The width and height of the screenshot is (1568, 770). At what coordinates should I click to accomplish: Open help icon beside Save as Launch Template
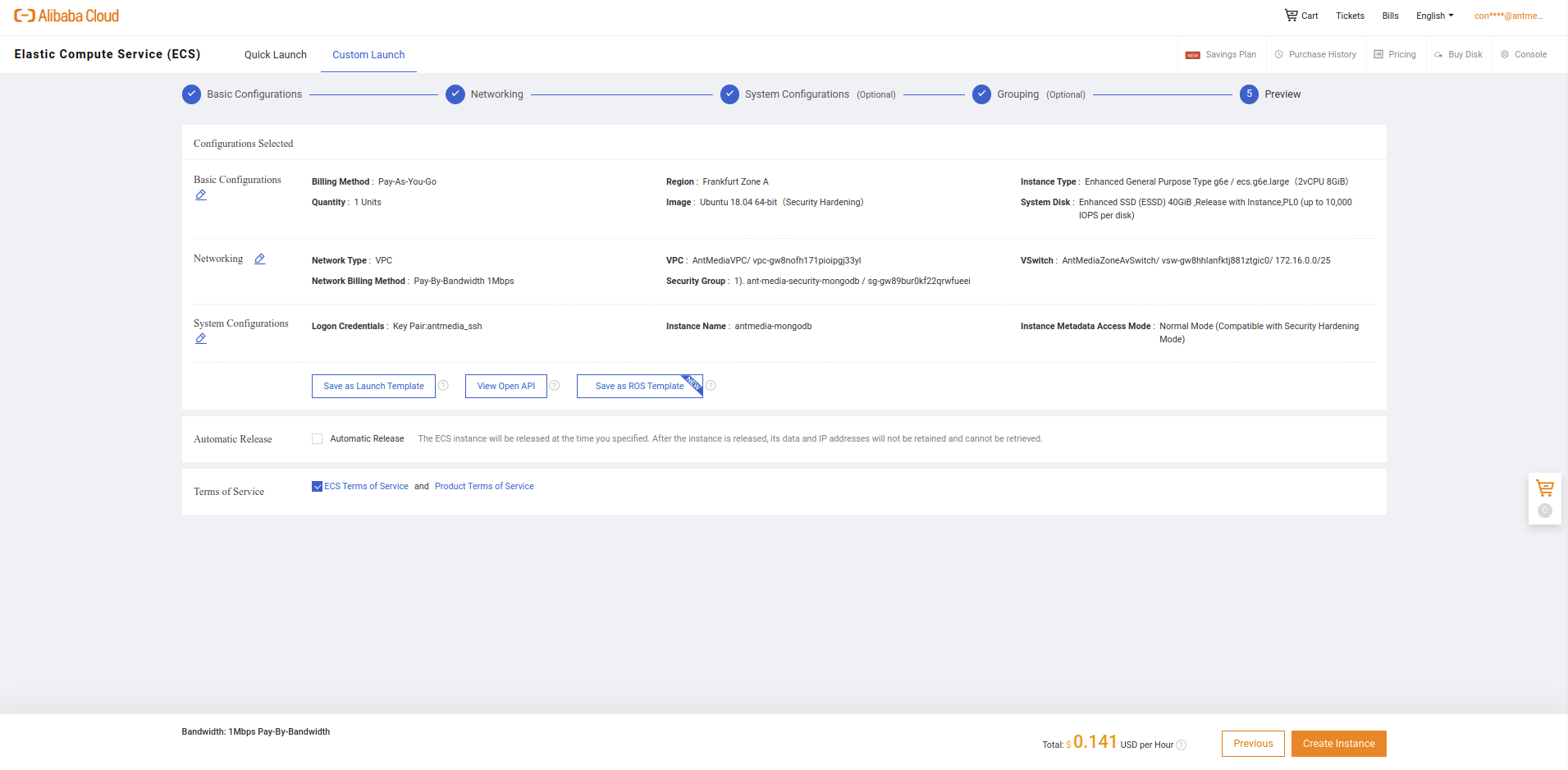click(x=443, y=386)
